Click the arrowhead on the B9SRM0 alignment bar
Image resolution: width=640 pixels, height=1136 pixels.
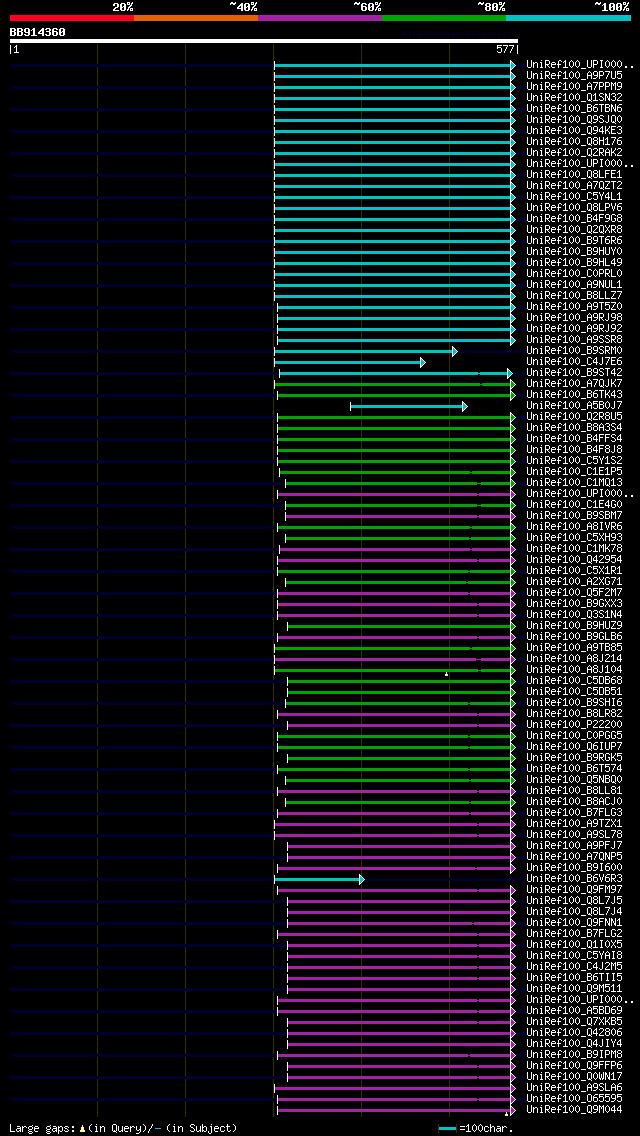(x=454, y=351)
